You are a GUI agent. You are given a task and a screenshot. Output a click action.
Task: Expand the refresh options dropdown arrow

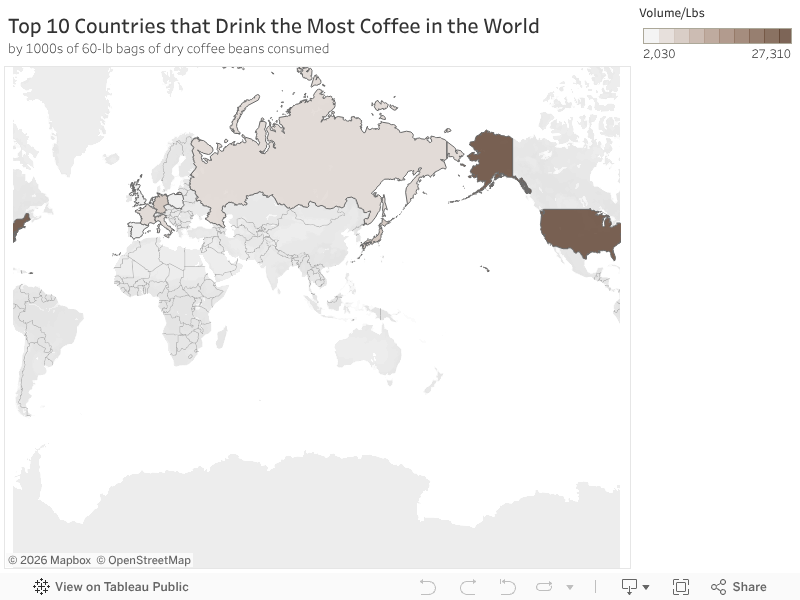[x=570, y=587]
